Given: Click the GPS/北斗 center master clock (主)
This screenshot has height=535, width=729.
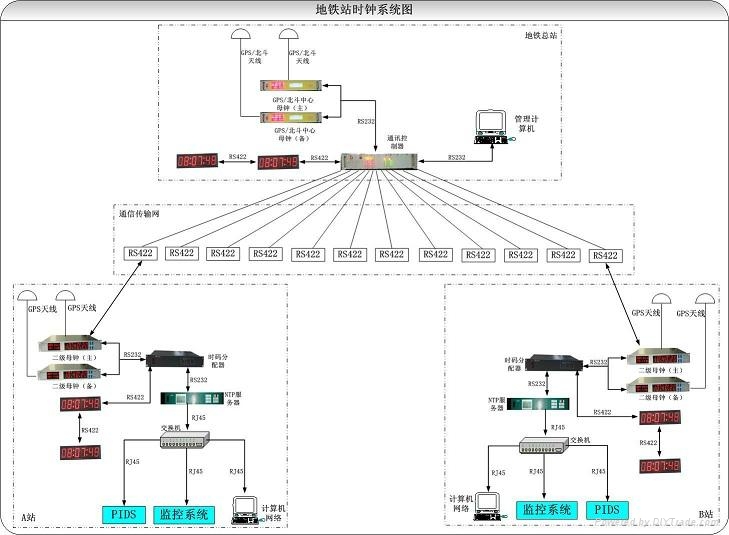Looking at the screenshot, I should coord(298,87).
